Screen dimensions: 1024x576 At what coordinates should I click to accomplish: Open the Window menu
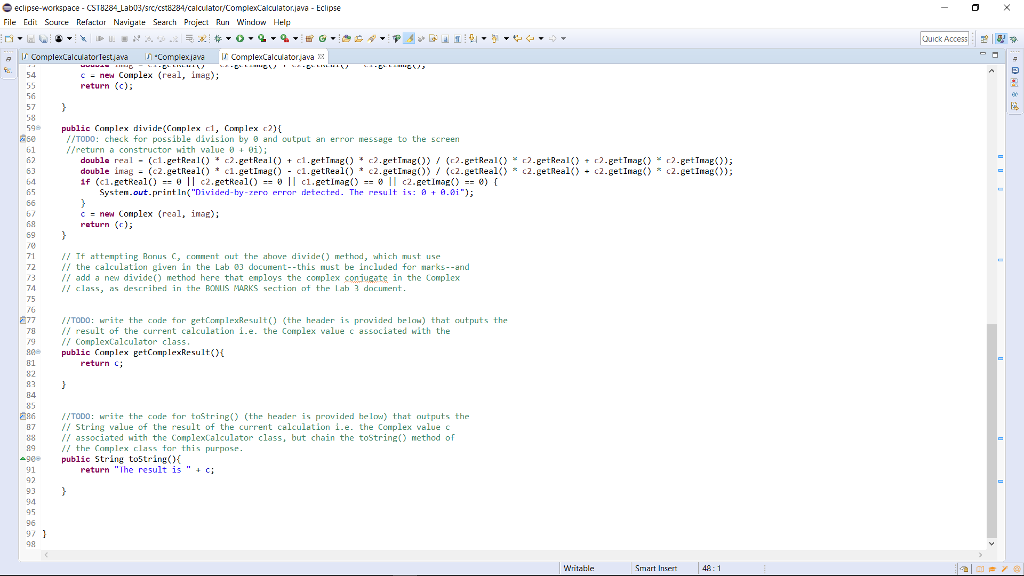pos(251,22)
